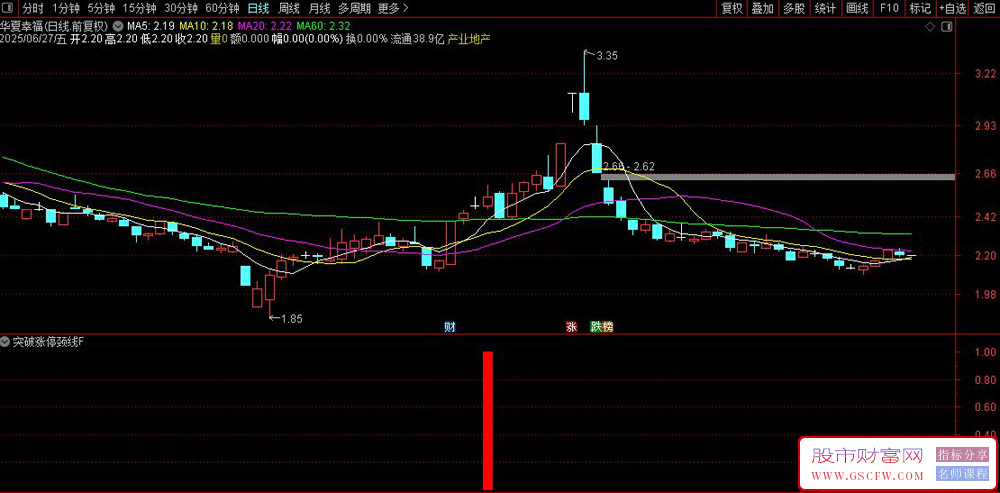Screen dimensions: 1000x493
Task: Toggle the right sidebar panel icon
Action: pyautogui.click(x=948, y=27)
